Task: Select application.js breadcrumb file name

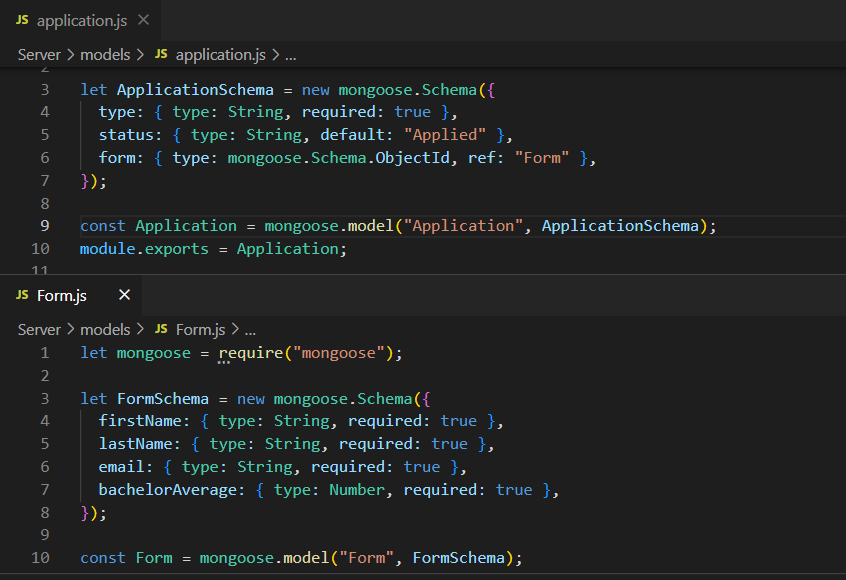Action: coord(220,54)
